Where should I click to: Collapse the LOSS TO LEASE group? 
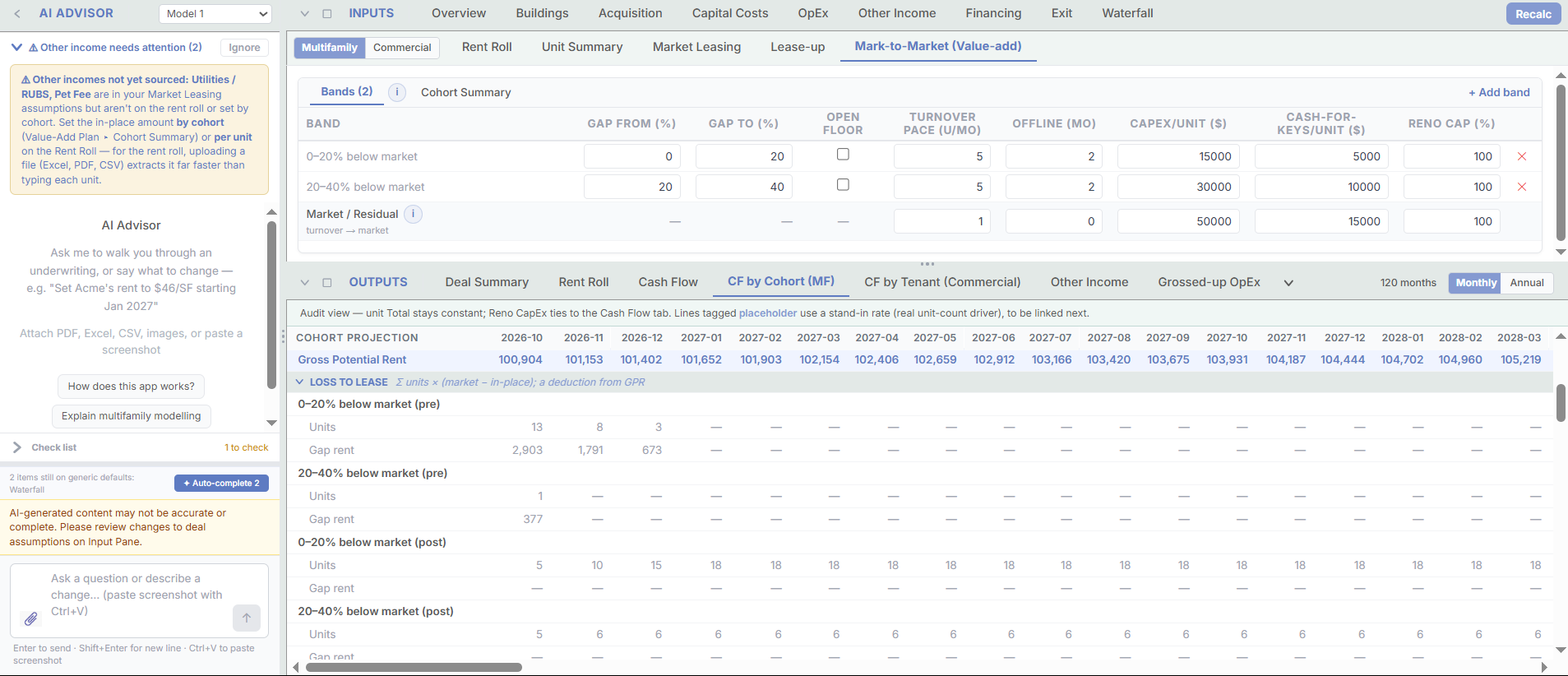pyautogui.click(x=300, y=382)
